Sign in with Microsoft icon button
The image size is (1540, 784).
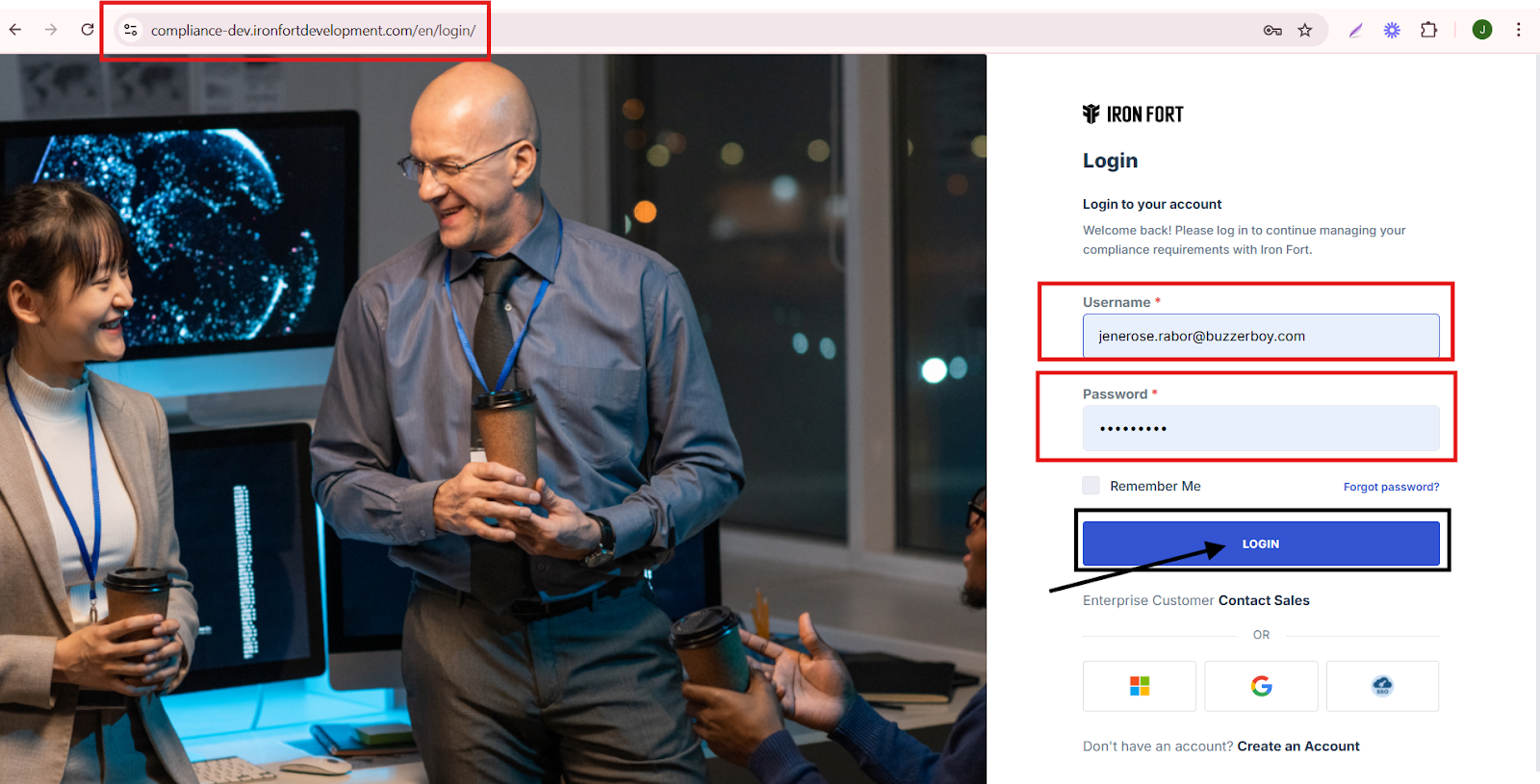[x=1140, y=686]
